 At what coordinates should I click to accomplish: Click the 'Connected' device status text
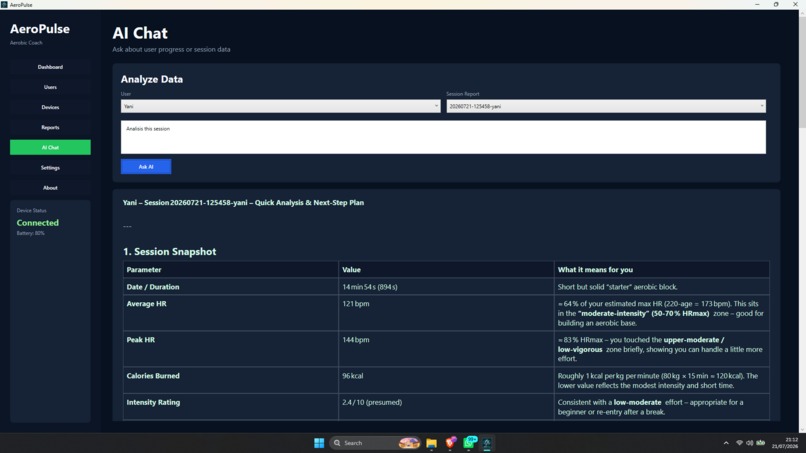coord(38,223)
